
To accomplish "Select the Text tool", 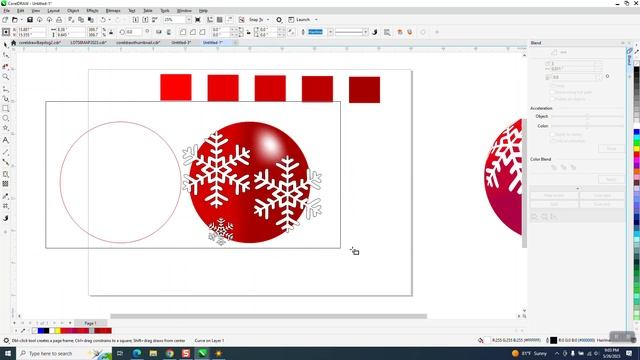I will [x=5, y=140].
